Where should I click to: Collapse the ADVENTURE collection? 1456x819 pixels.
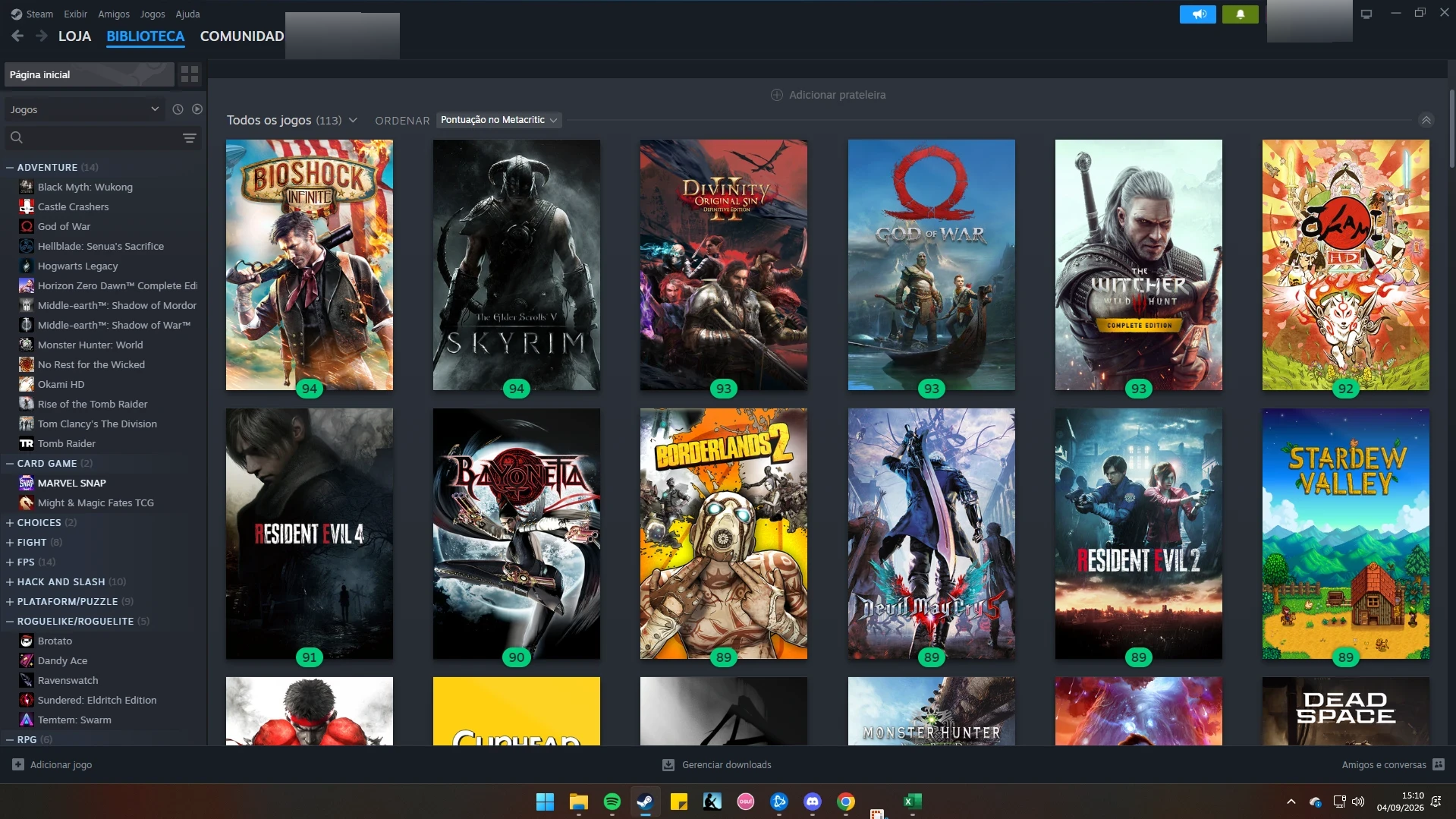10,167
